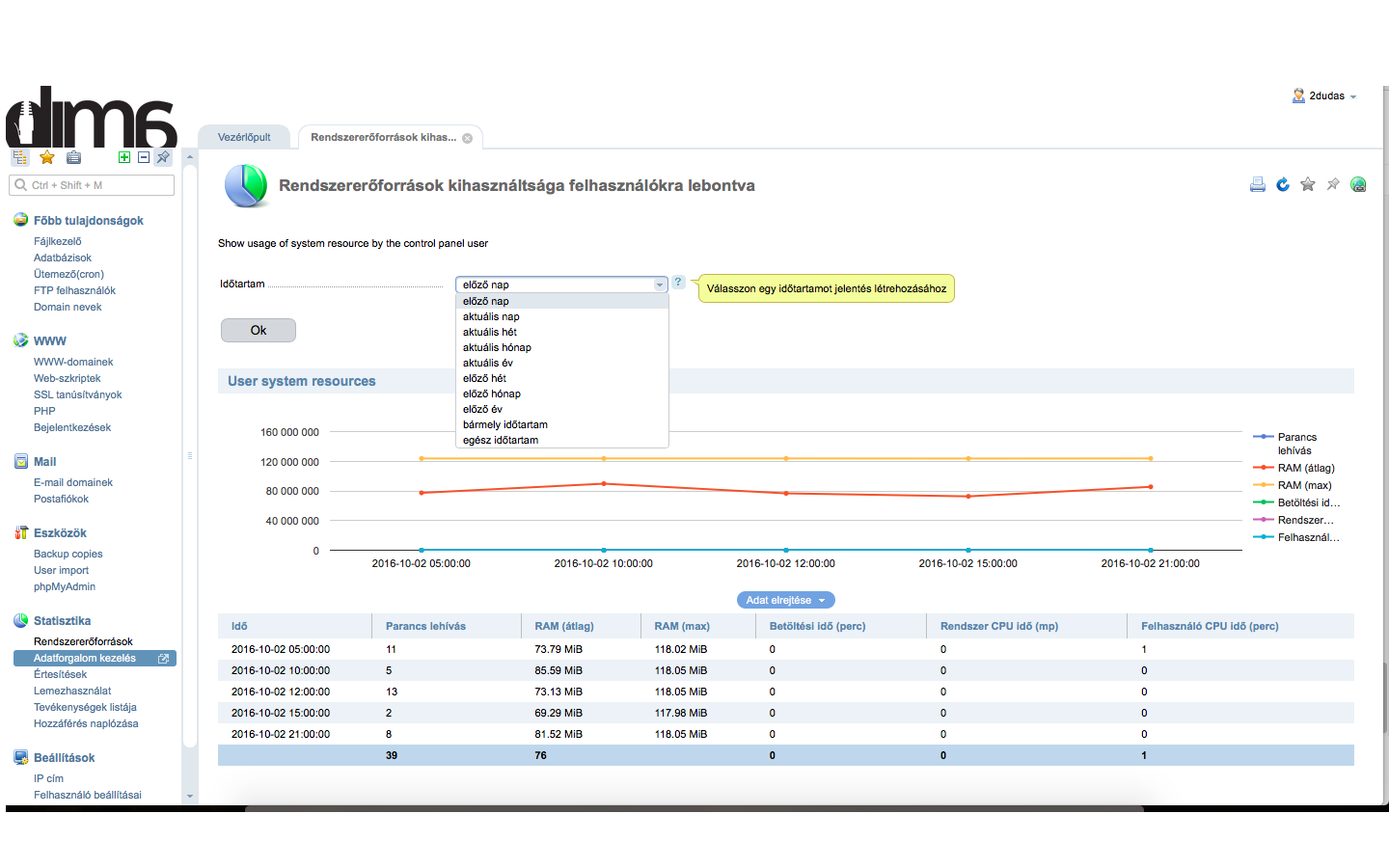Open the favorites star in the sidebar toolbar
The image size is (1389, 868).
46,157
